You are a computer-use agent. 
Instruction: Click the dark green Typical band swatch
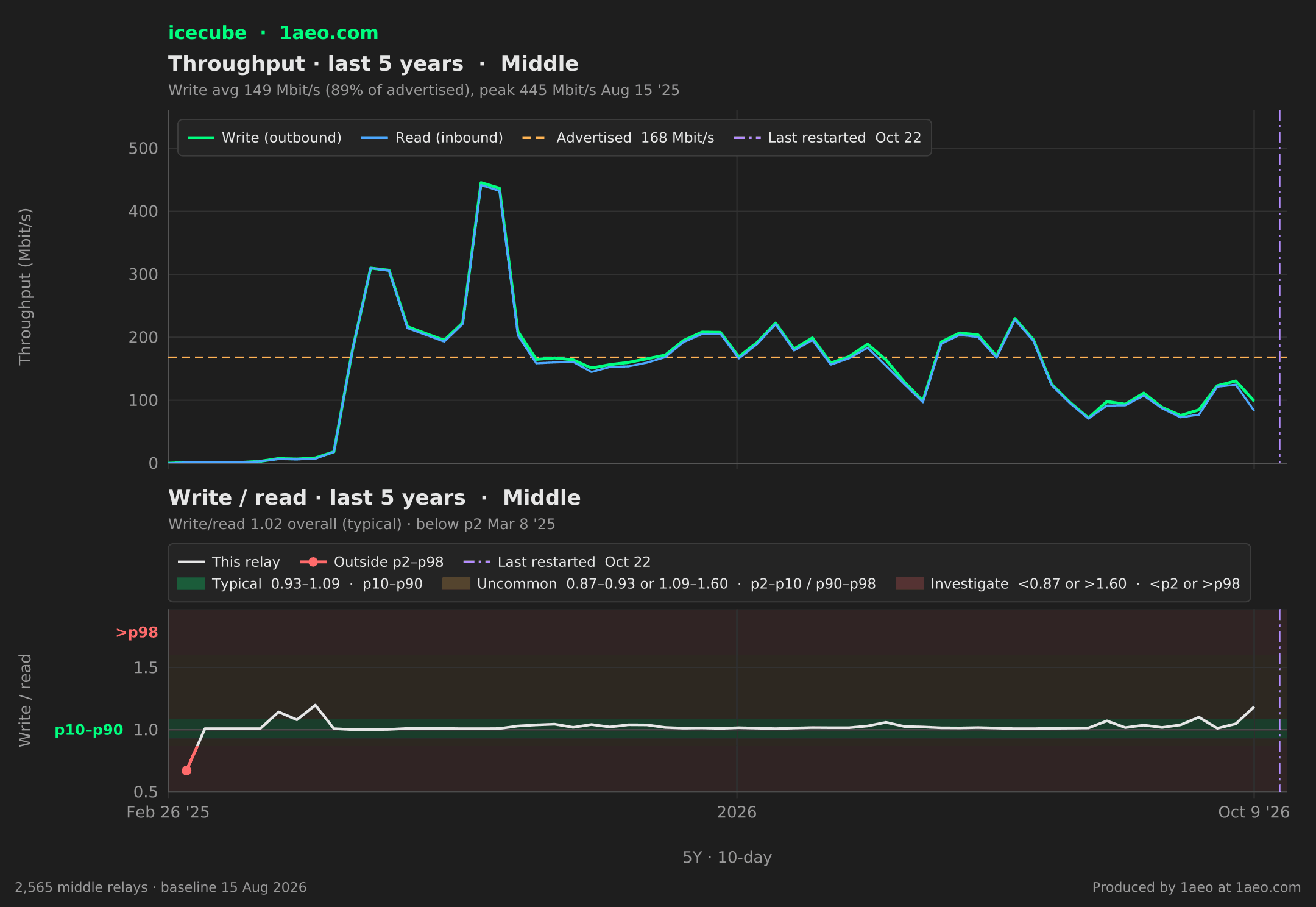click(x=191, y=584)
